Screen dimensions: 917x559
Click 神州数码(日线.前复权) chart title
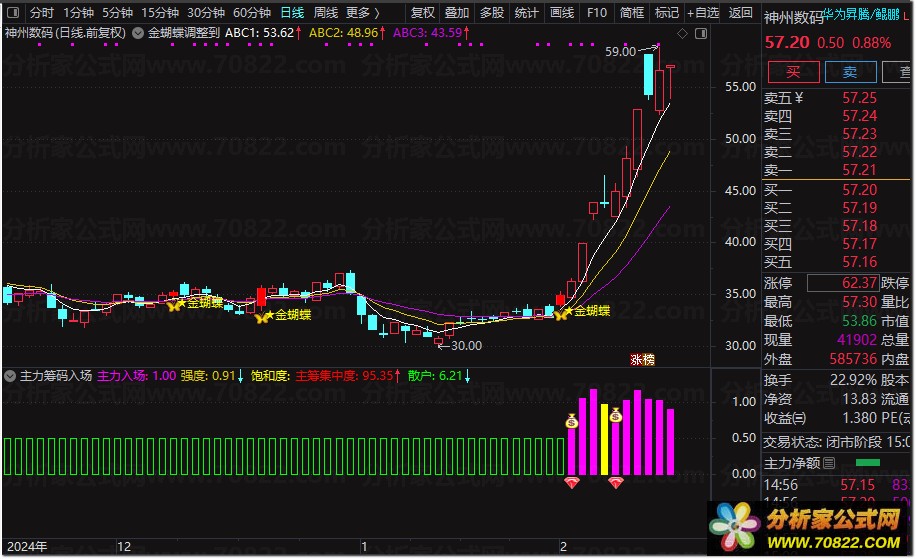click(66, 33)
